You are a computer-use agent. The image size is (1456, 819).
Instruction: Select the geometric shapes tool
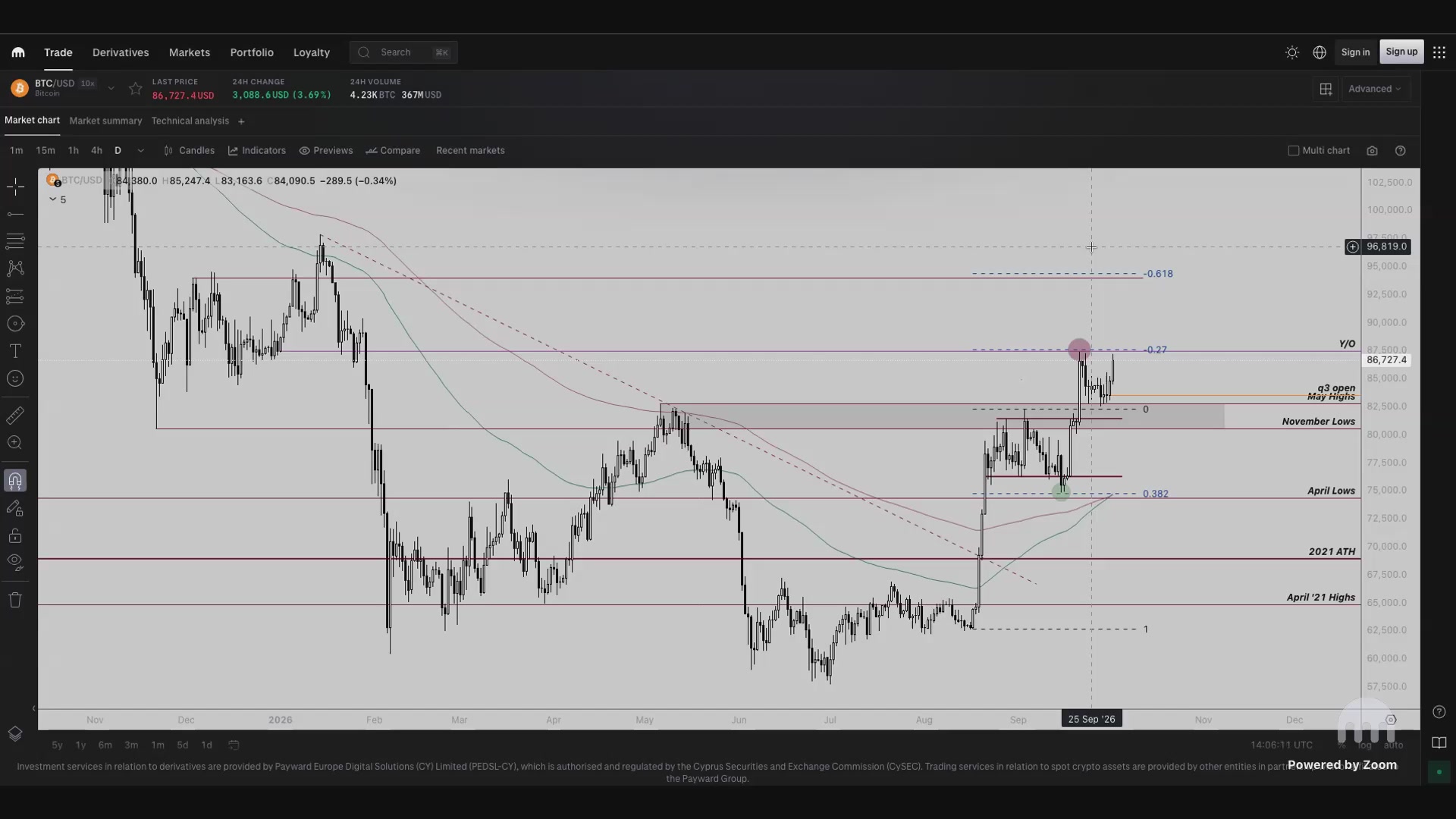coord(15,324)
